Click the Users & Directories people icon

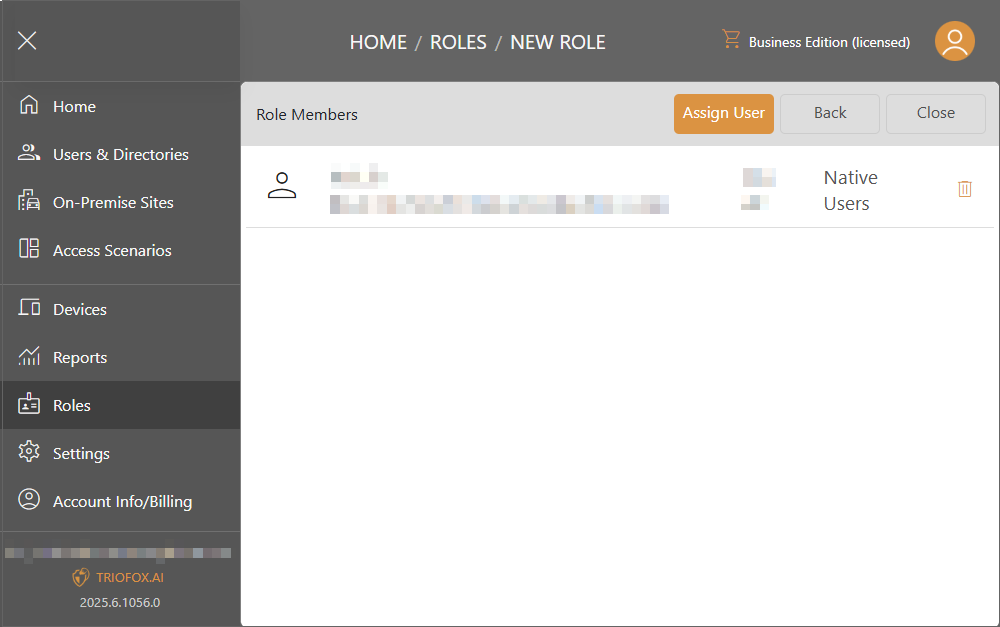(x=29, y=152)
